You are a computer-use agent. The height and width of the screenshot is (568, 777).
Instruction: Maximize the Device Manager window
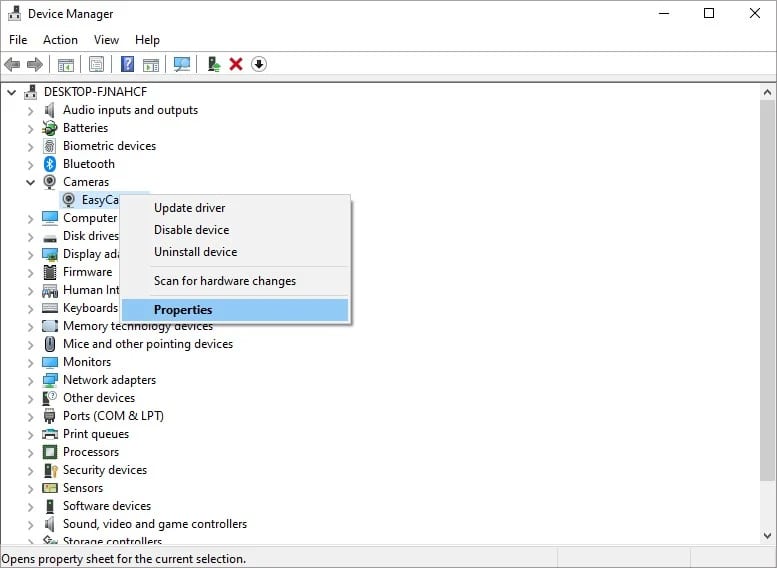[709, 13]
